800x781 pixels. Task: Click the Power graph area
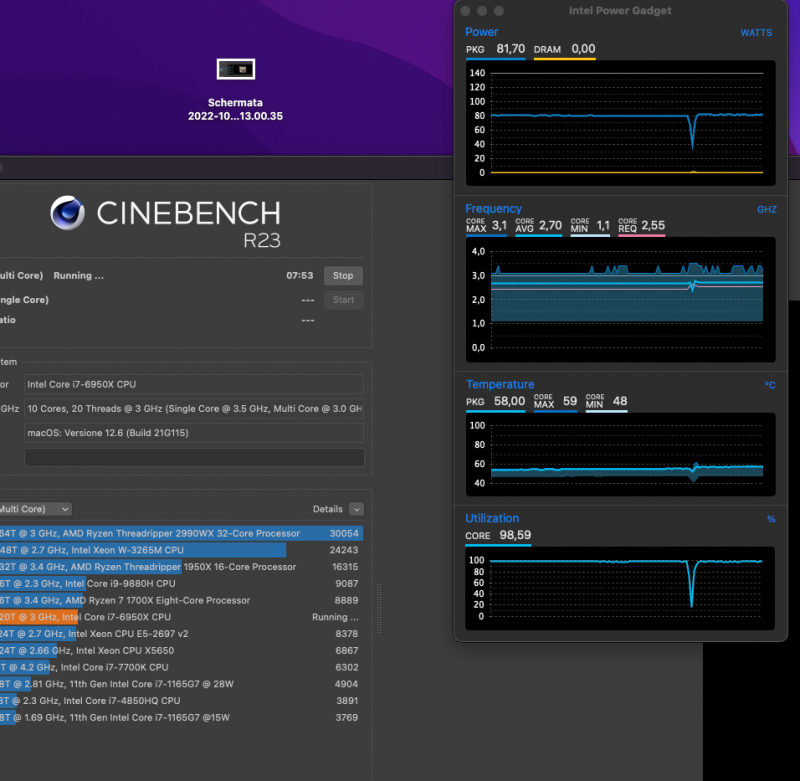[x=620, y=123]
